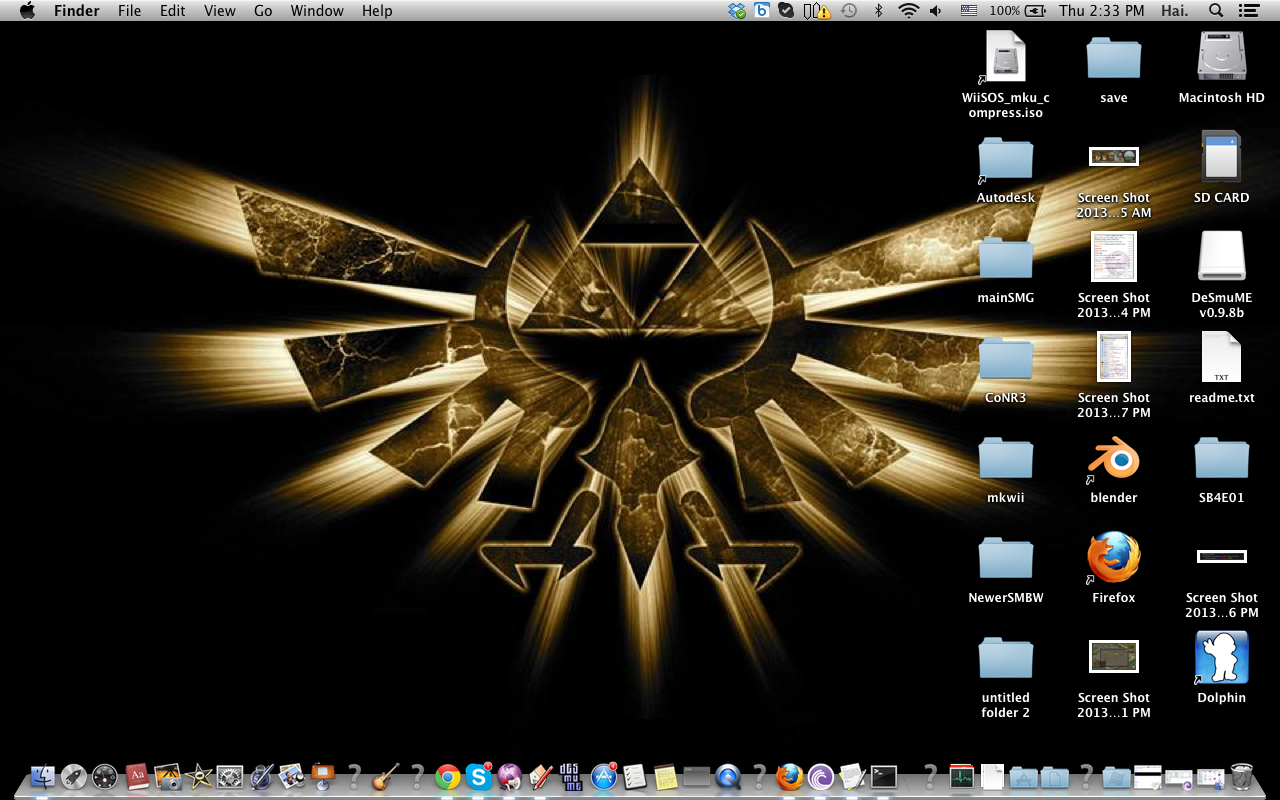Screen dimensions: 1280x800
Task: Open the Trash in the Dock
Action: [1241, 777]
